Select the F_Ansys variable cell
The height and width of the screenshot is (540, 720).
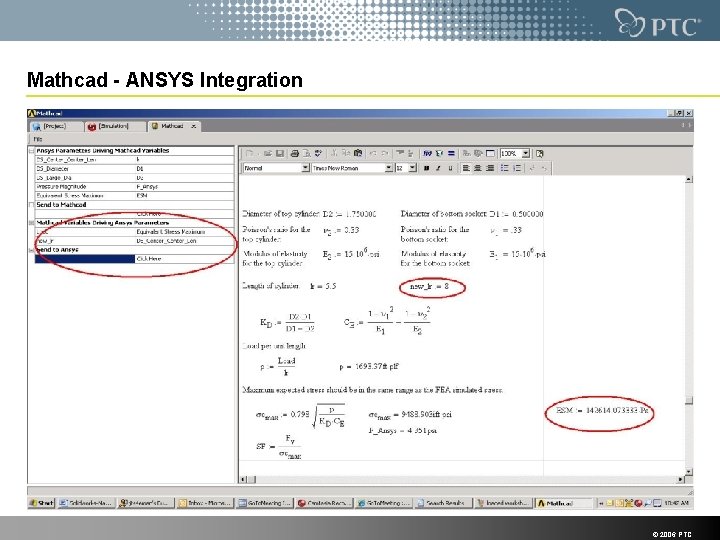(x=184, y=187)
